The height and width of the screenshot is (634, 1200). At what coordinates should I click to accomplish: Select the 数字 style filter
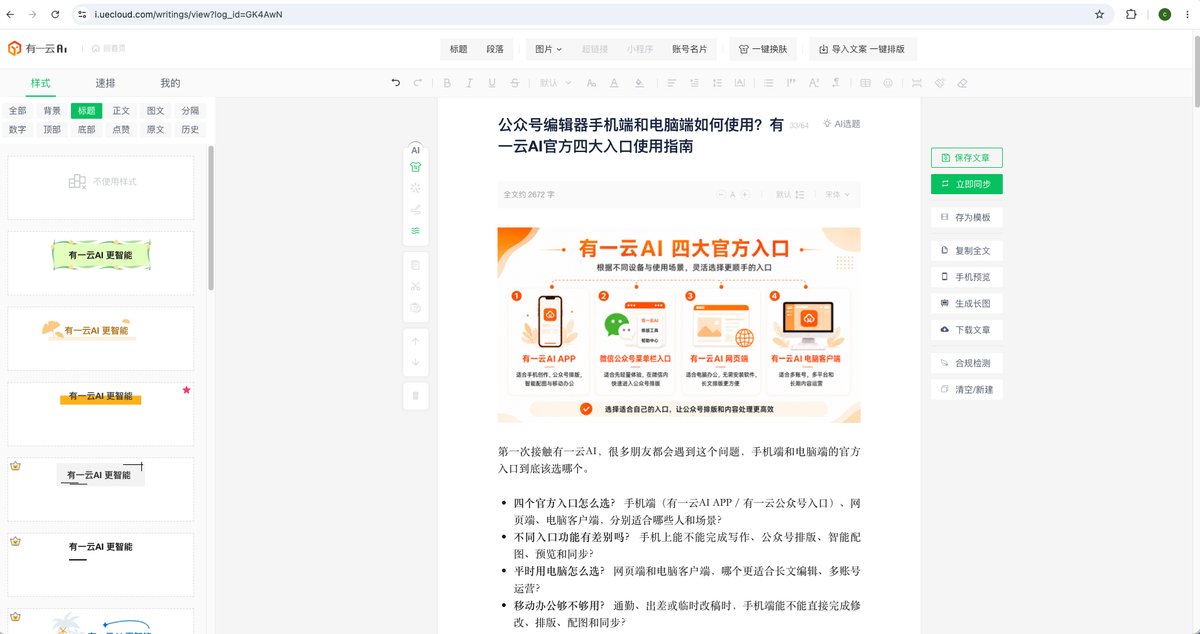[18, 129]
